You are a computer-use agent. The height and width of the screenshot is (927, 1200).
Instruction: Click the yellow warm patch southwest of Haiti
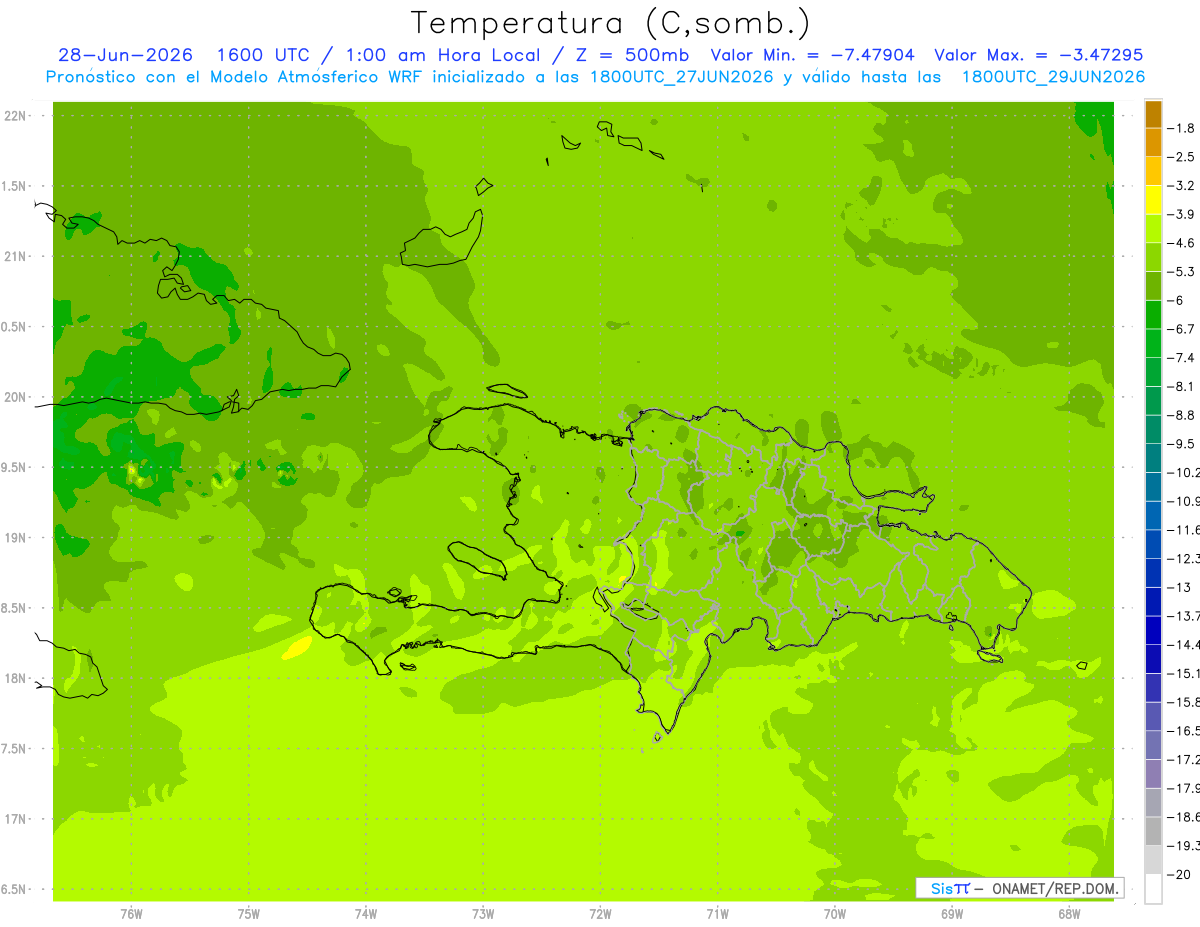(296, 648)
